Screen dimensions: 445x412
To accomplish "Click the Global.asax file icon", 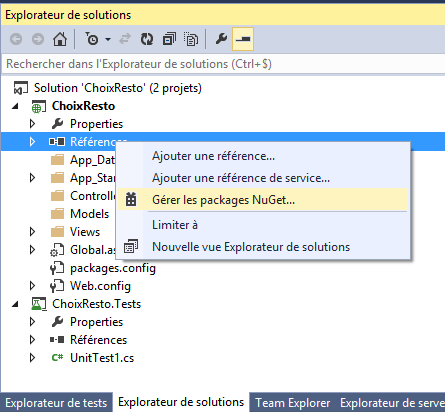I will pyautogui.click(x=57, y=250).
